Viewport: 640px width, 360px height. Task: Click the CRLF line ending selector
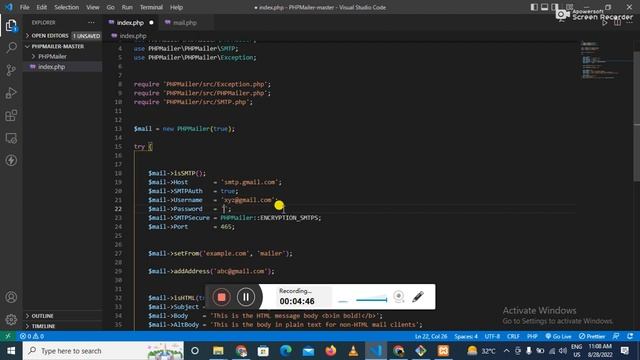click(513, 336)
